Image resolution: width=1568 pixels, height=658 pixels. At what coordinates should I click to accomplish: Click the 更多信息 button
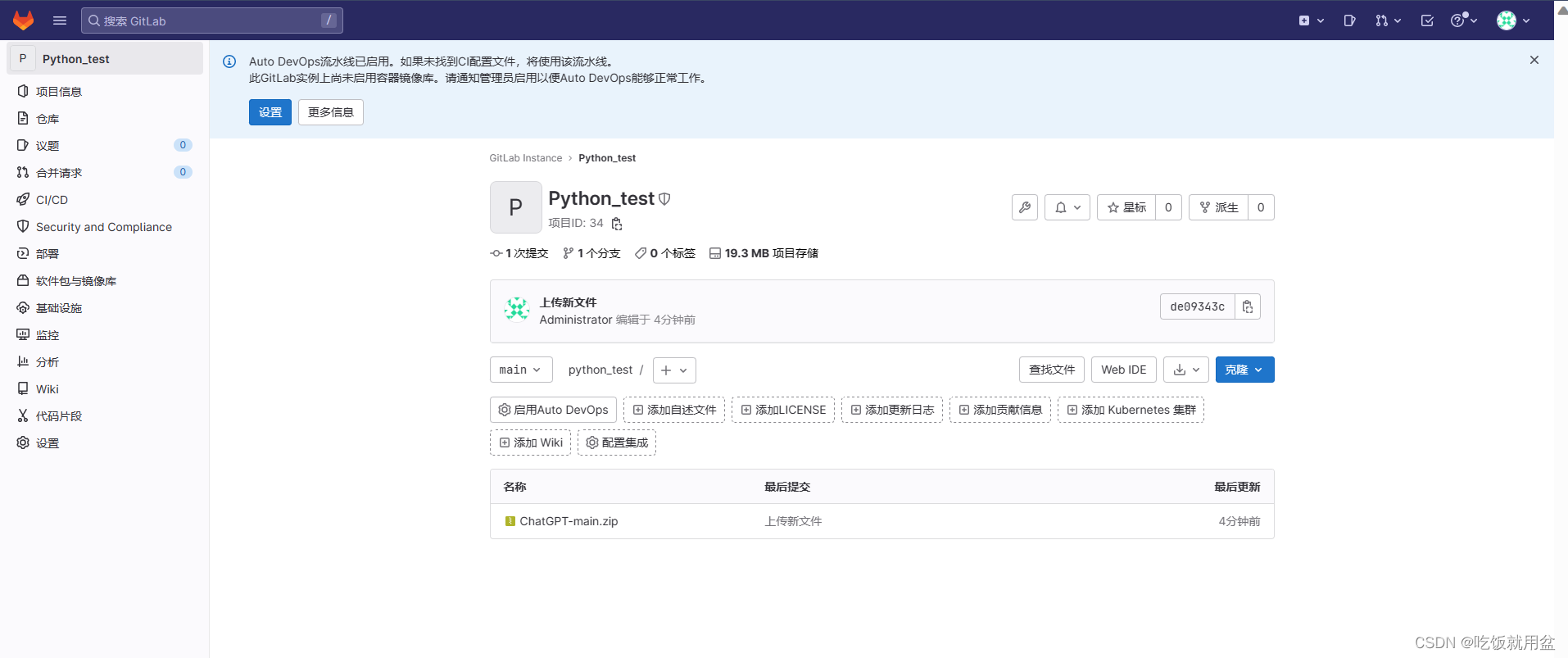click(x=331, y=112)
